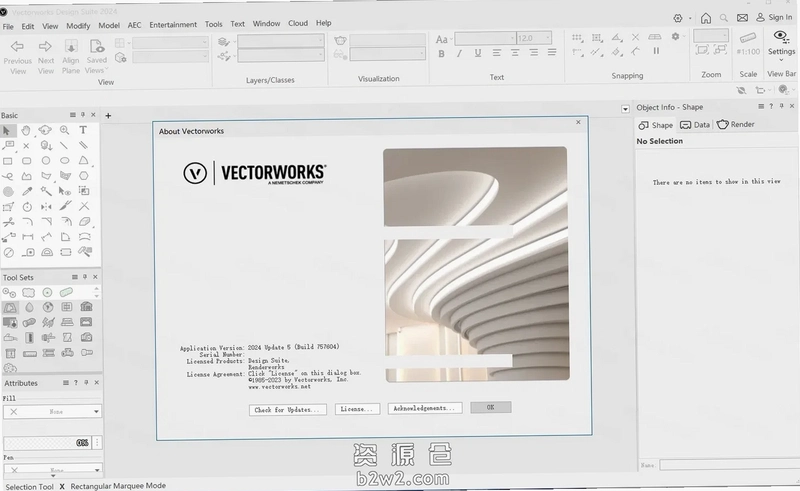The width and height of the screenshot is (800, 491).
Task: Open the File menu
Action: point(8,26)
